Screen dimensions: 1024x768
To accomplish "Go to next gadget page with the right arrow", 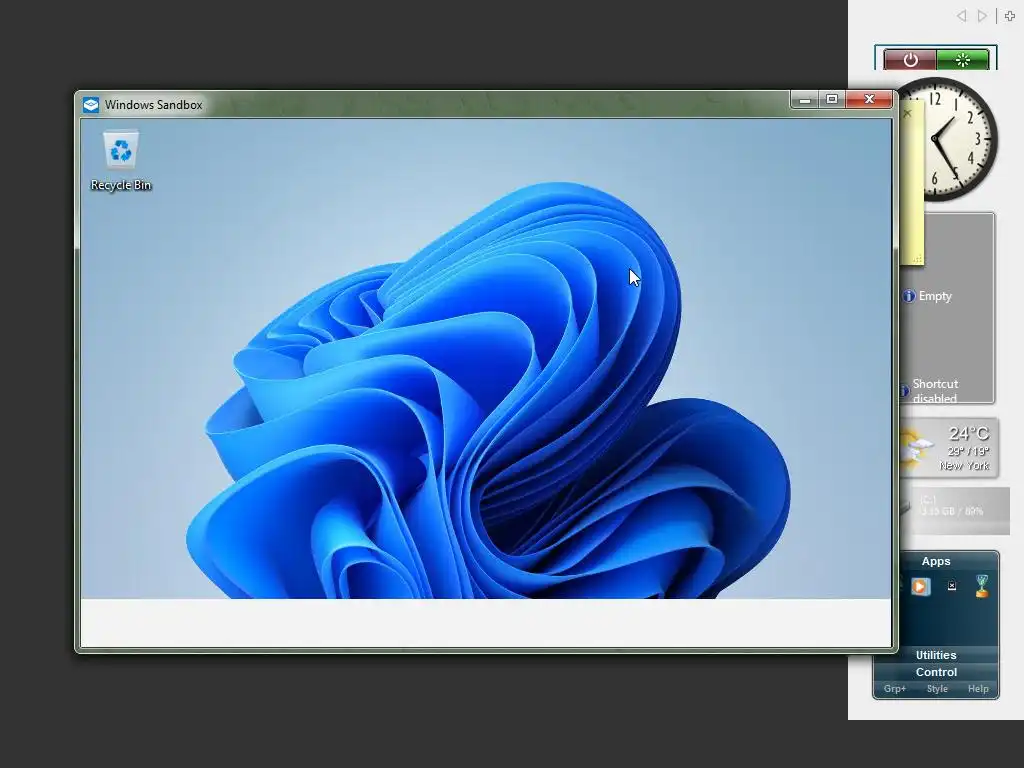I will pyautogui.click(x=982, y=16).
